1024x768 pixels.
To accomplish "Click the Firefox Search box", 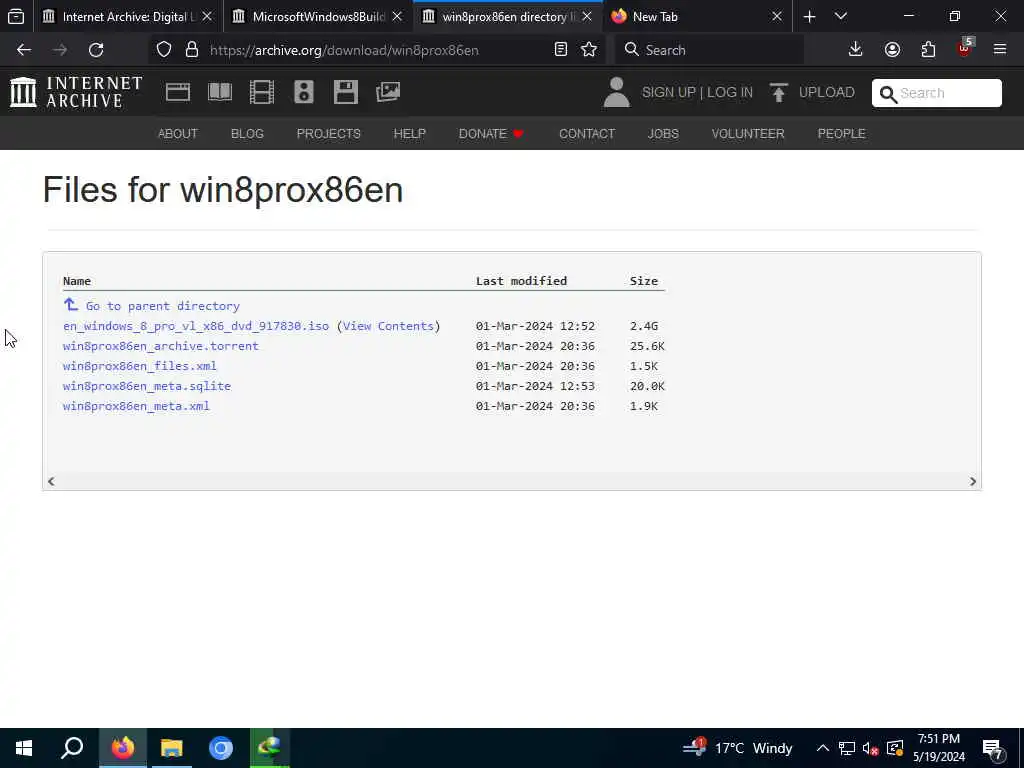I will (x=709, y=50).
